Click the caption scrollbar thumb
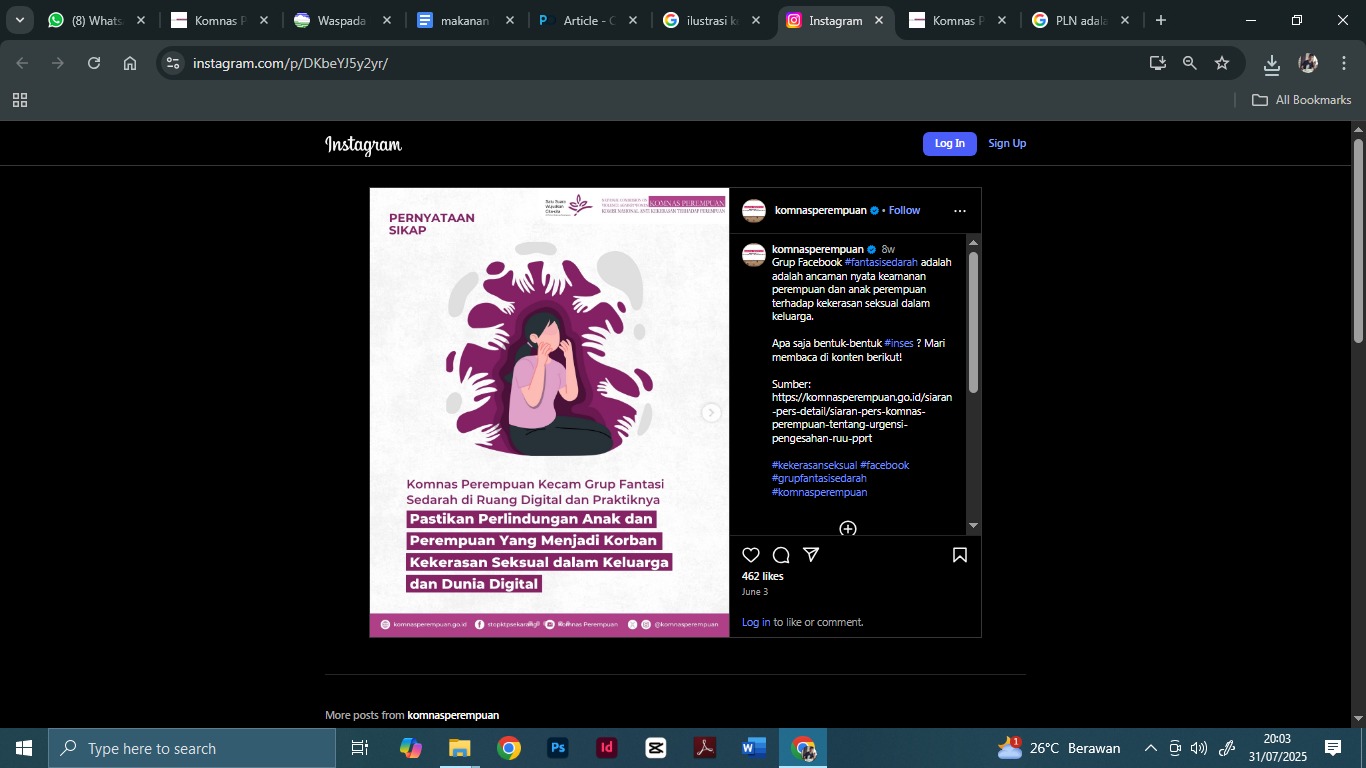1366x768 pixels. [973, 321]
